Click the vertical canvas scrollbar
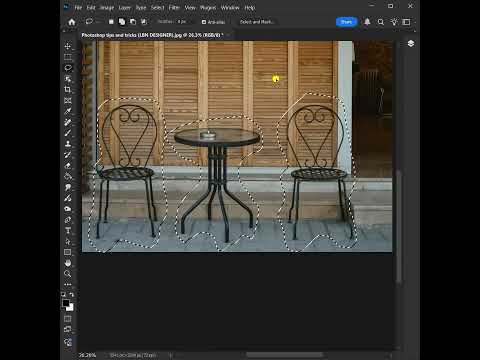Image resolution: width=480 pixels, height=360 pixels. [398, 227]
